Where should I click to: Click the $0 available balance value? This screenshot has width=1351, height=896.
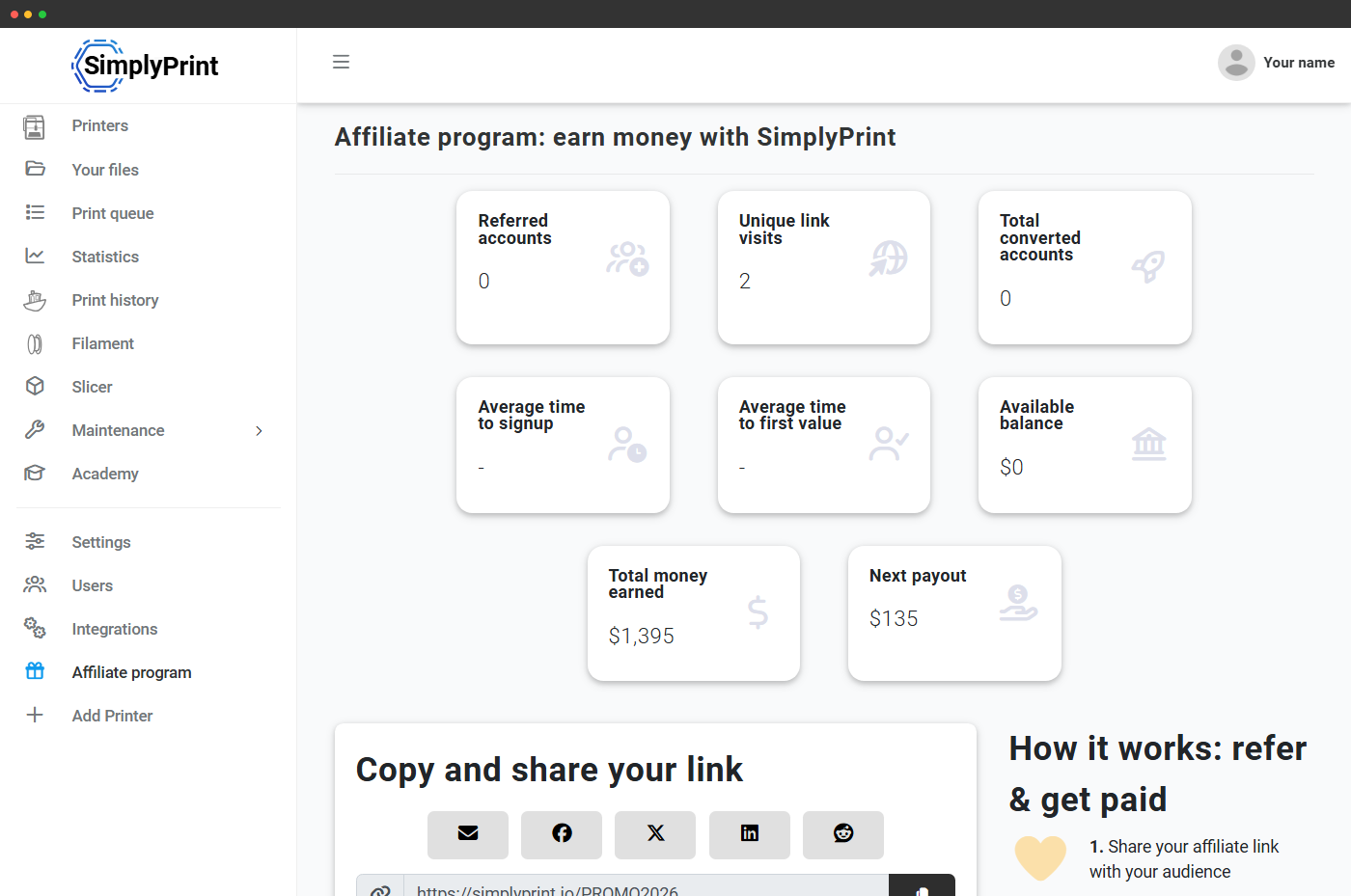pyautogui.click(x=1011, y=467)
